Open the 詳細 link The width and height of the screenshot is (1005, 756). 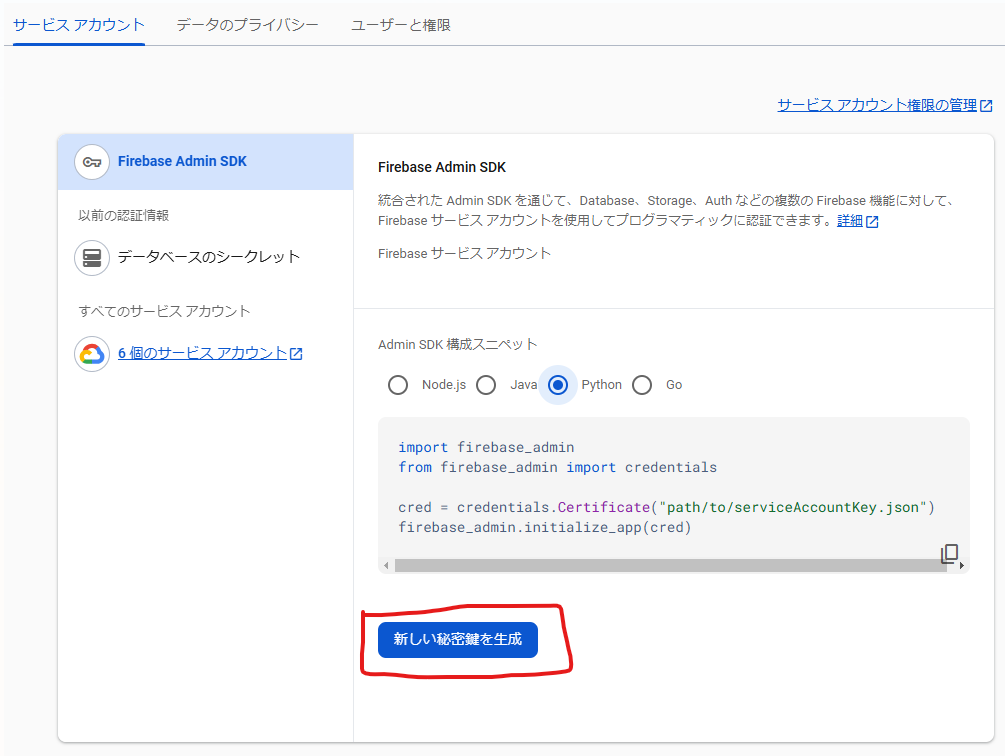point(850,220)
